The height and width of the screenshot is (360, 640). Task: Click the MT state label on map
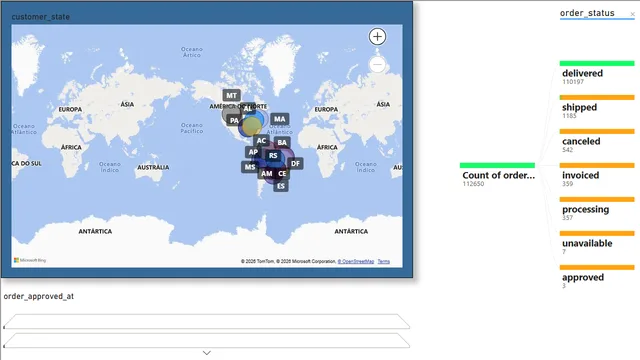[x=231, y=96]
